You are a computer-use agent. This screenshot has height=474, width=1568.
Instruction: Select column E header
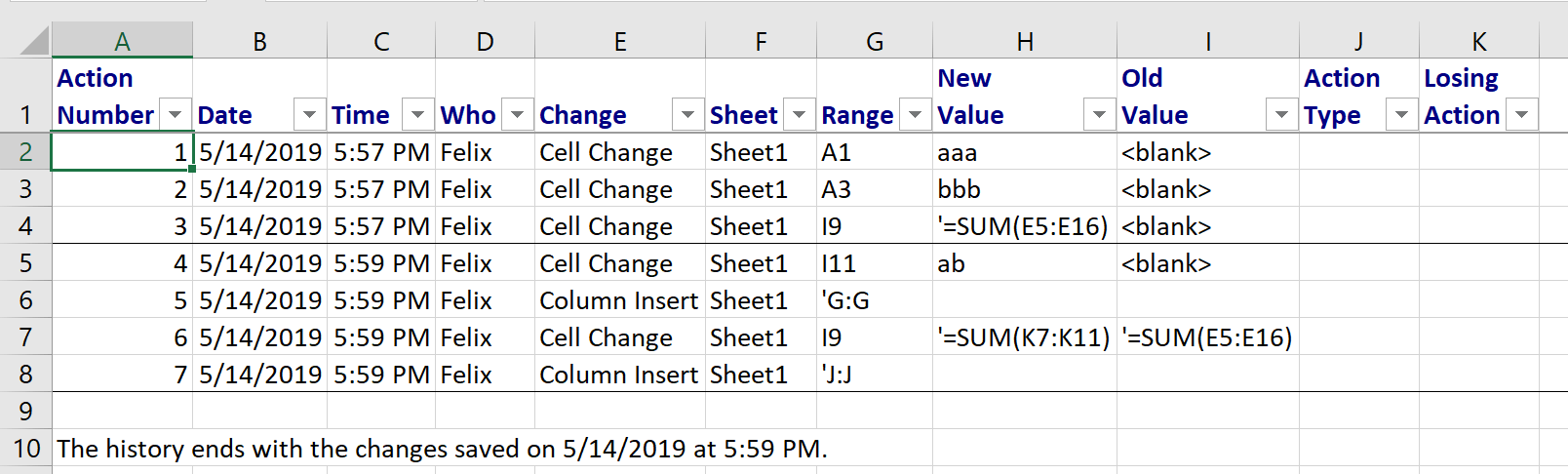[x=619, y=41]
